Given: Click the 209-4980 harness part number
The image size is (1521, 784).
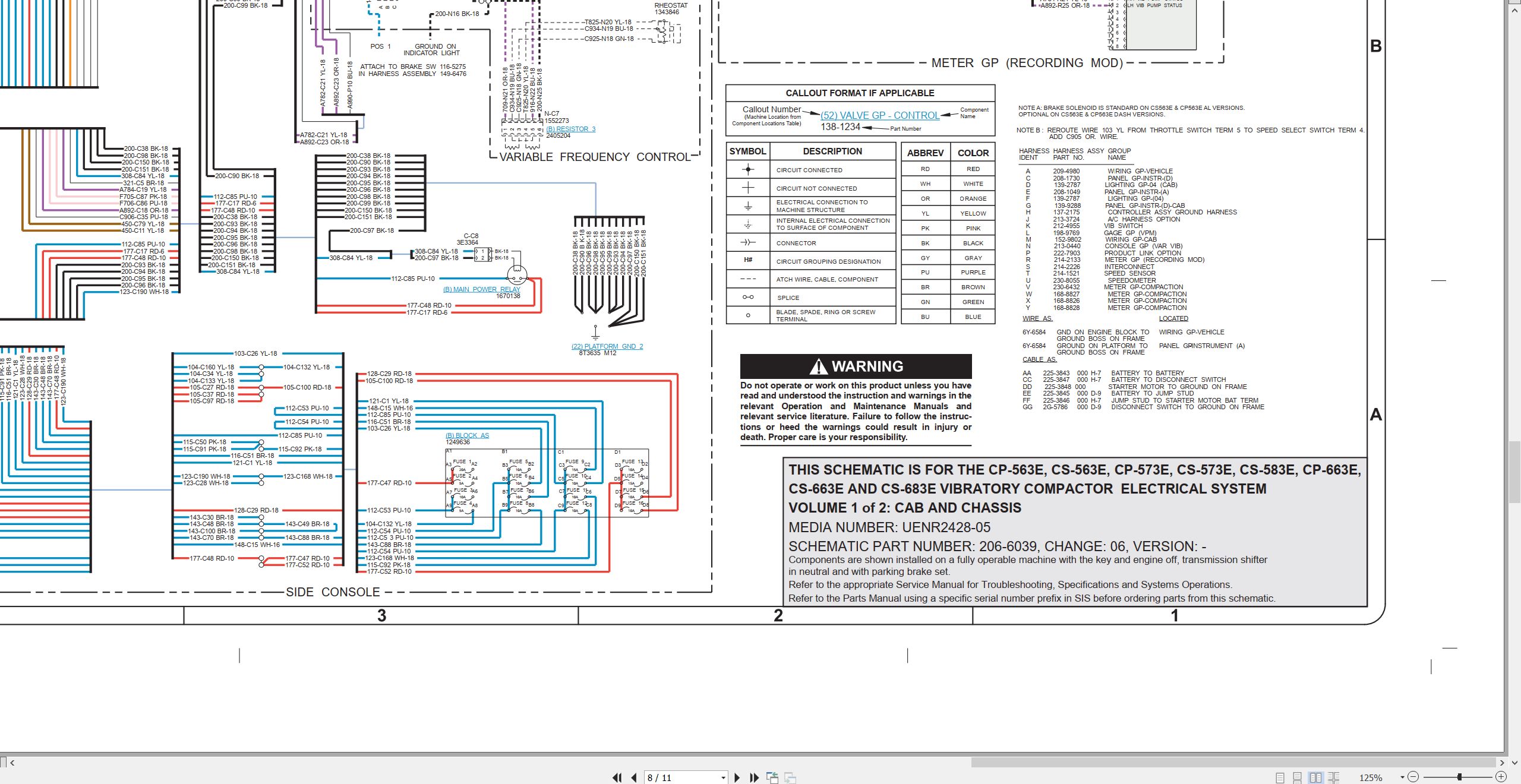Looking at the screenshot, I should click(x=1066, y=171).
